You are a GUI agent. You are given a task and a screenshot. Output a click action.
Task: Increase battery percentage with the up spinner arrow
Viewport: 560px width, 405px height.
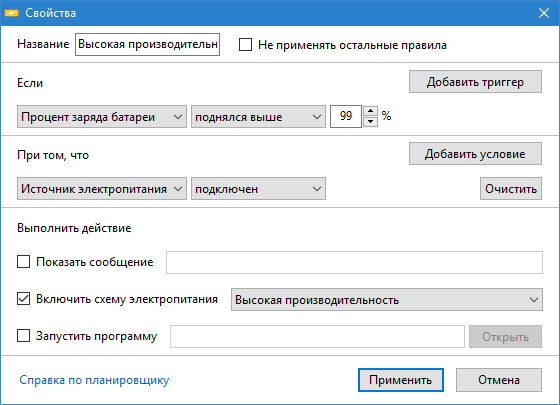click(x=371, y=111)
